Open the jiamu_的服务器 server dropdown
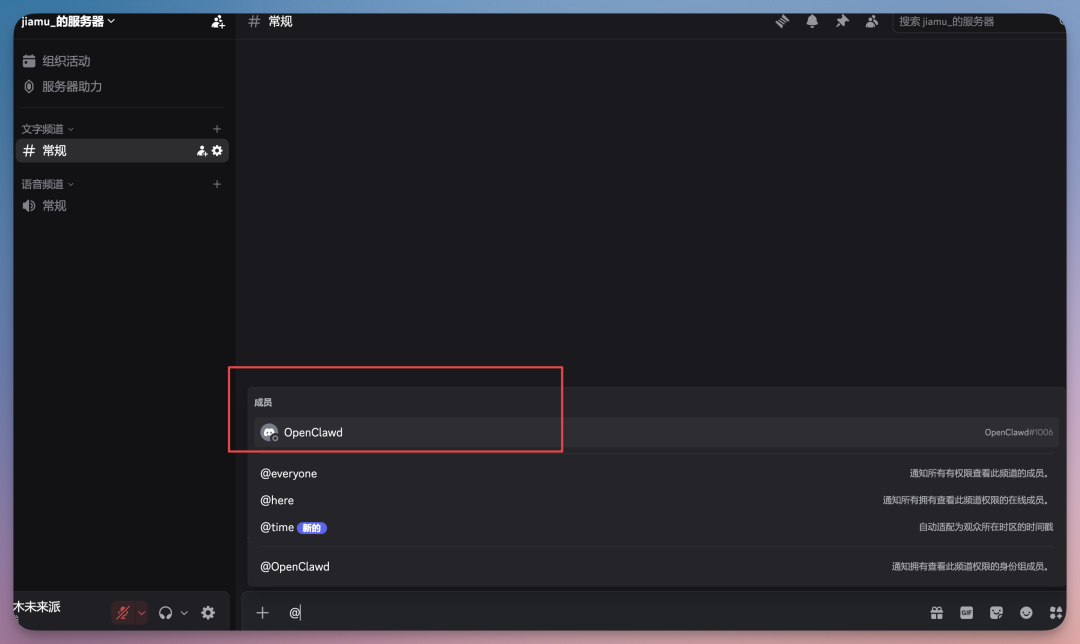Viewport: 1080px width, 644px height. [68, 21]
